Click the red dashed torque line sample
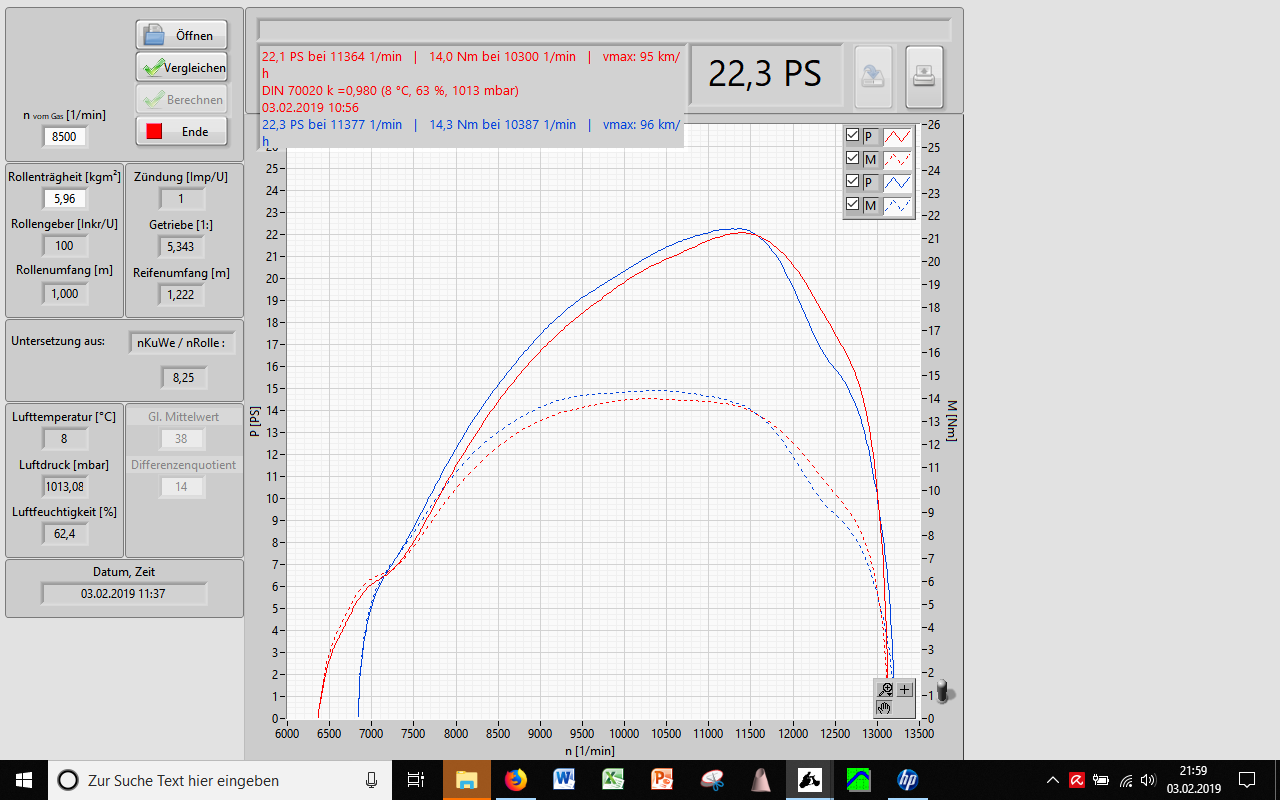Screen dimensions: 1280x800 [897, 159]
